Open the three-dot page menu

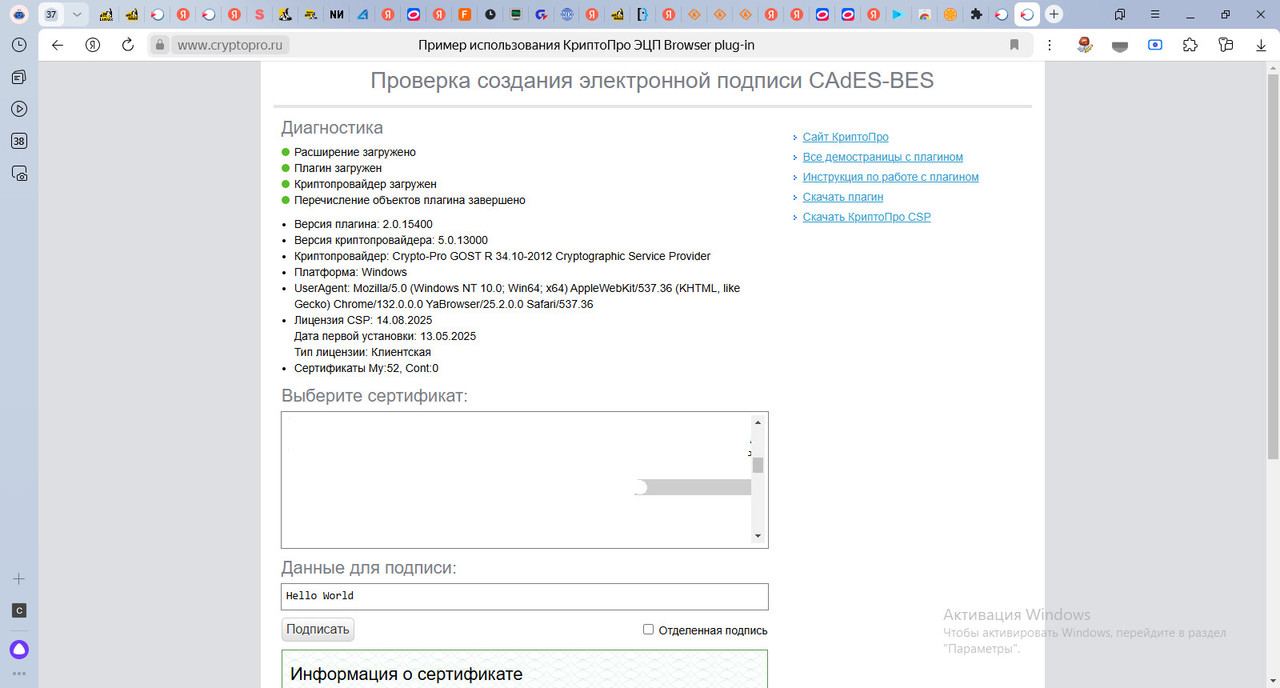click(x=1049, y=45)
